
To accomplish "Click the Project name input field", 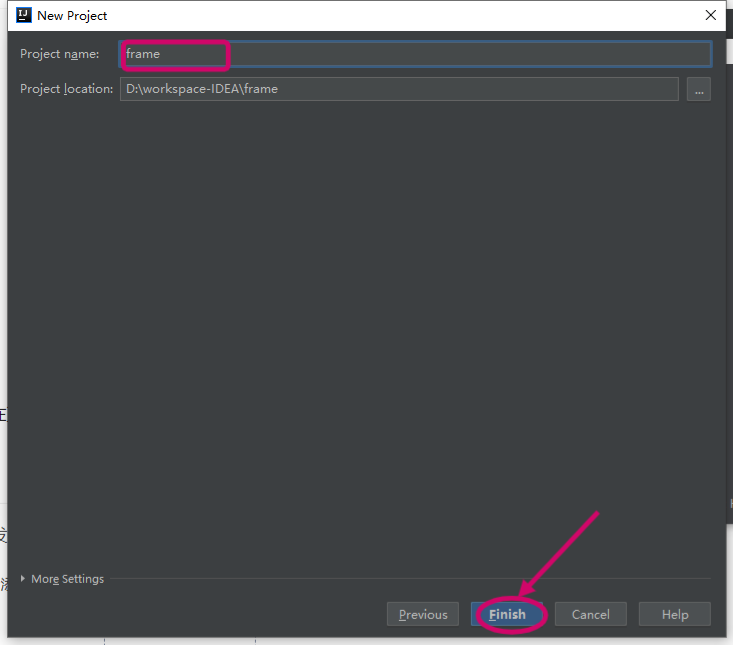I will [415, 54].
